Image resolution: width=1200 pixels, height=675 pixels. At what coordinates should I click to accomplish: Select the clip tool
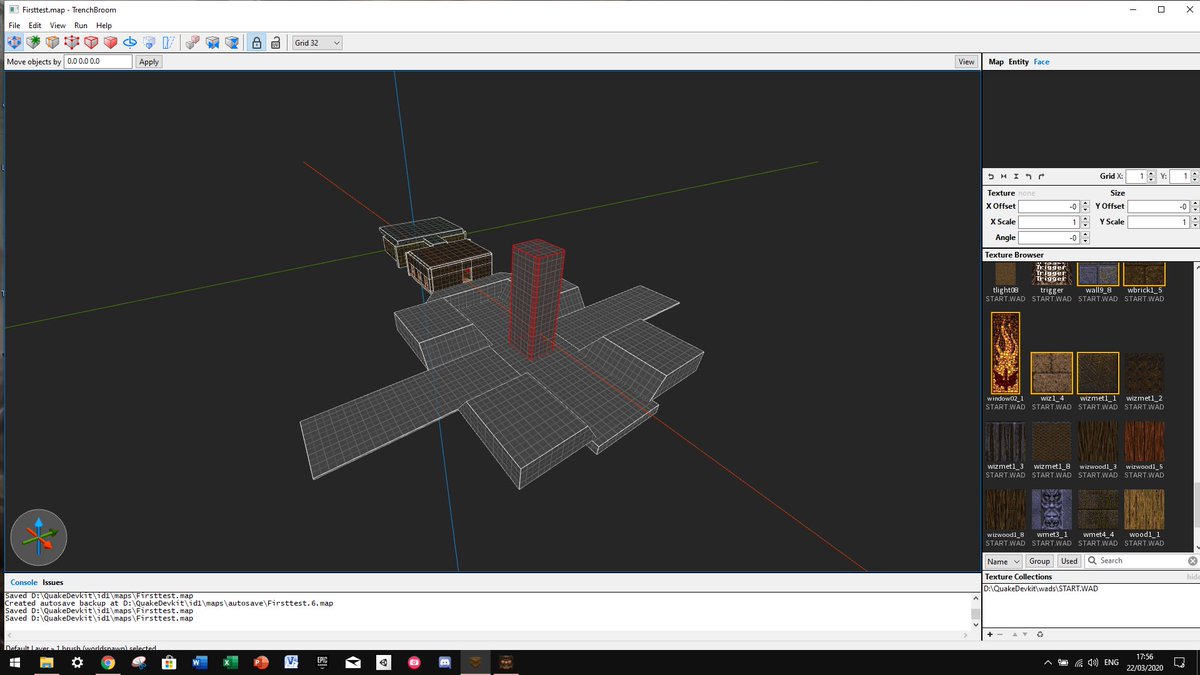pyautogui.click(x=51, y=42)
